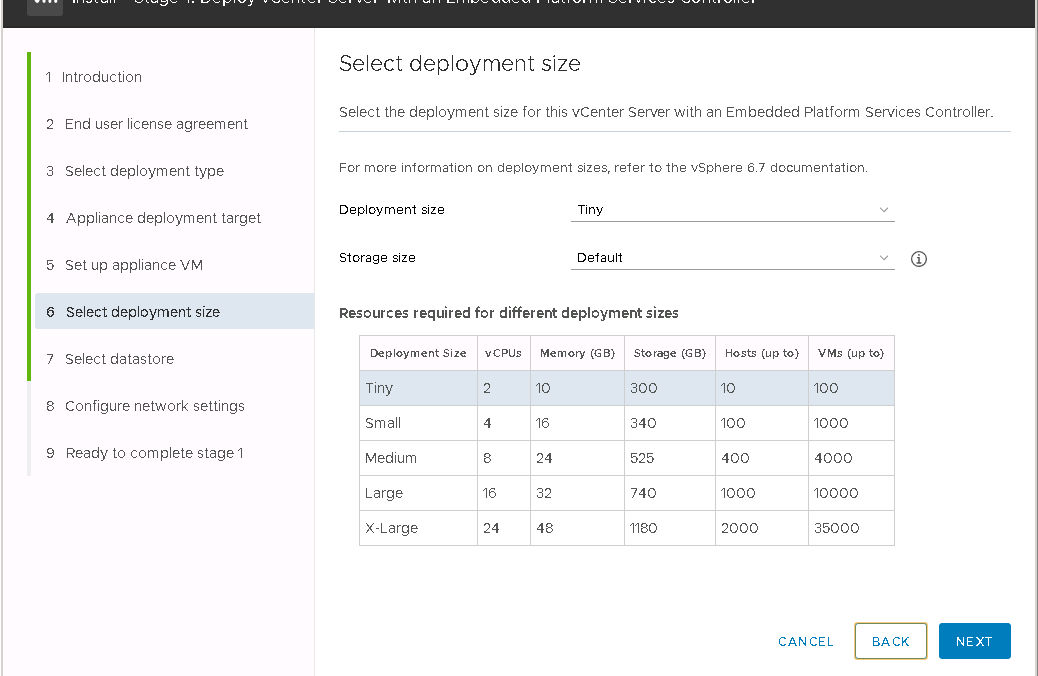This screenshot has width=1038, height=676.
Task: Click the Medium deployment size row
Action: tap(626, 458)
